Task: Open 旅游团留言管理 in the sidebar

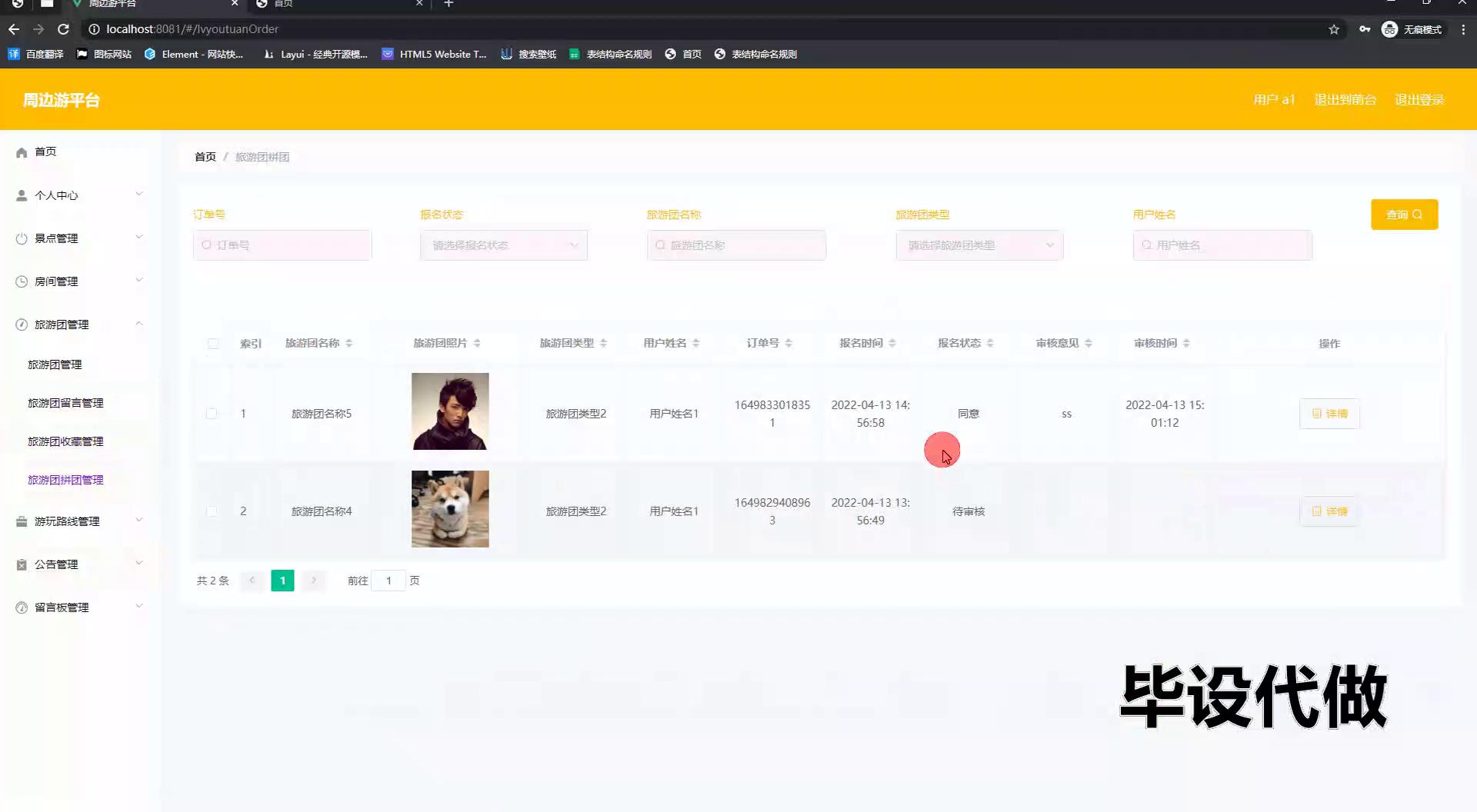Action: pyautogui.click(x=65, y=403)
